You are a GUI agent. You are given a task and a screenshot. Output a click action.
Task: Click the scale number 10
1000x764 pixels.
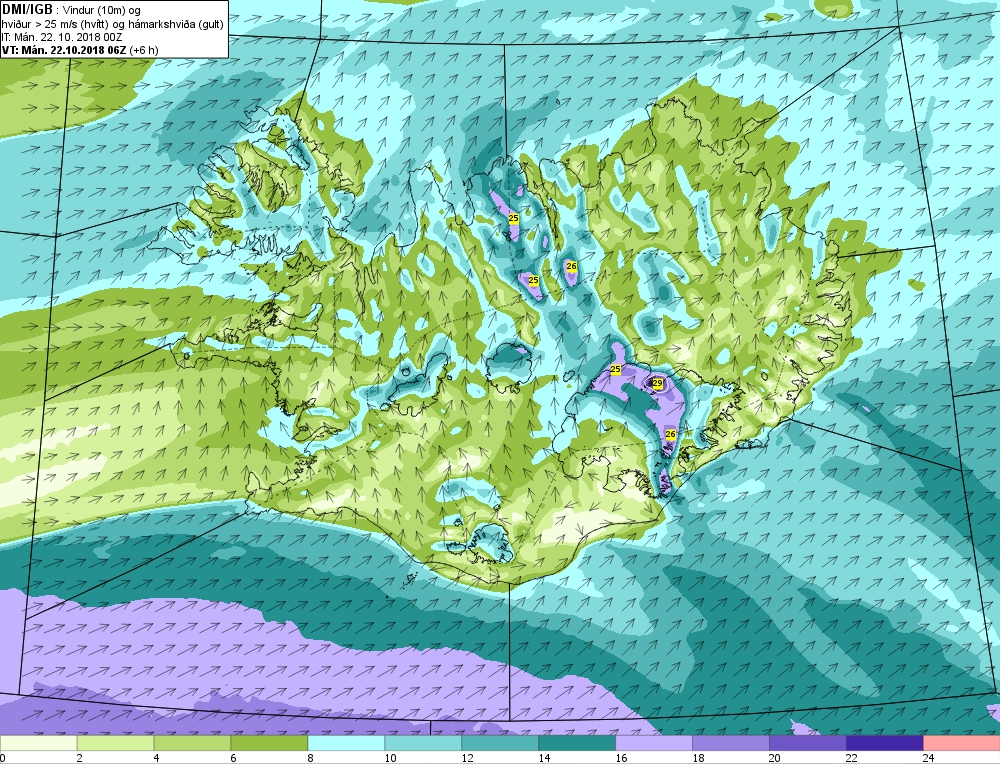pyautogui.click(x=390, y=758)
